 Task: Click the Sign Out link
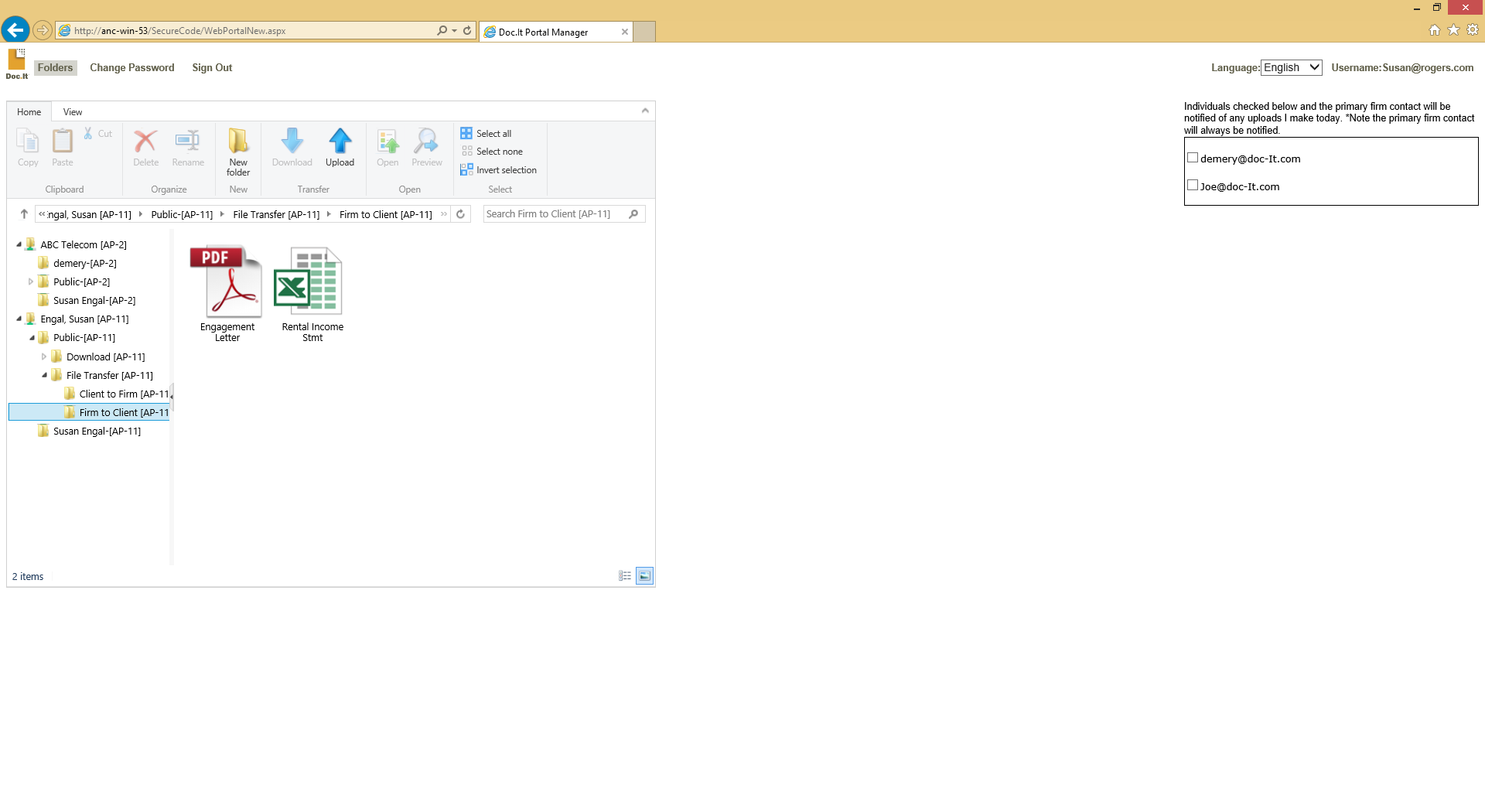click(x=212, y=67)
